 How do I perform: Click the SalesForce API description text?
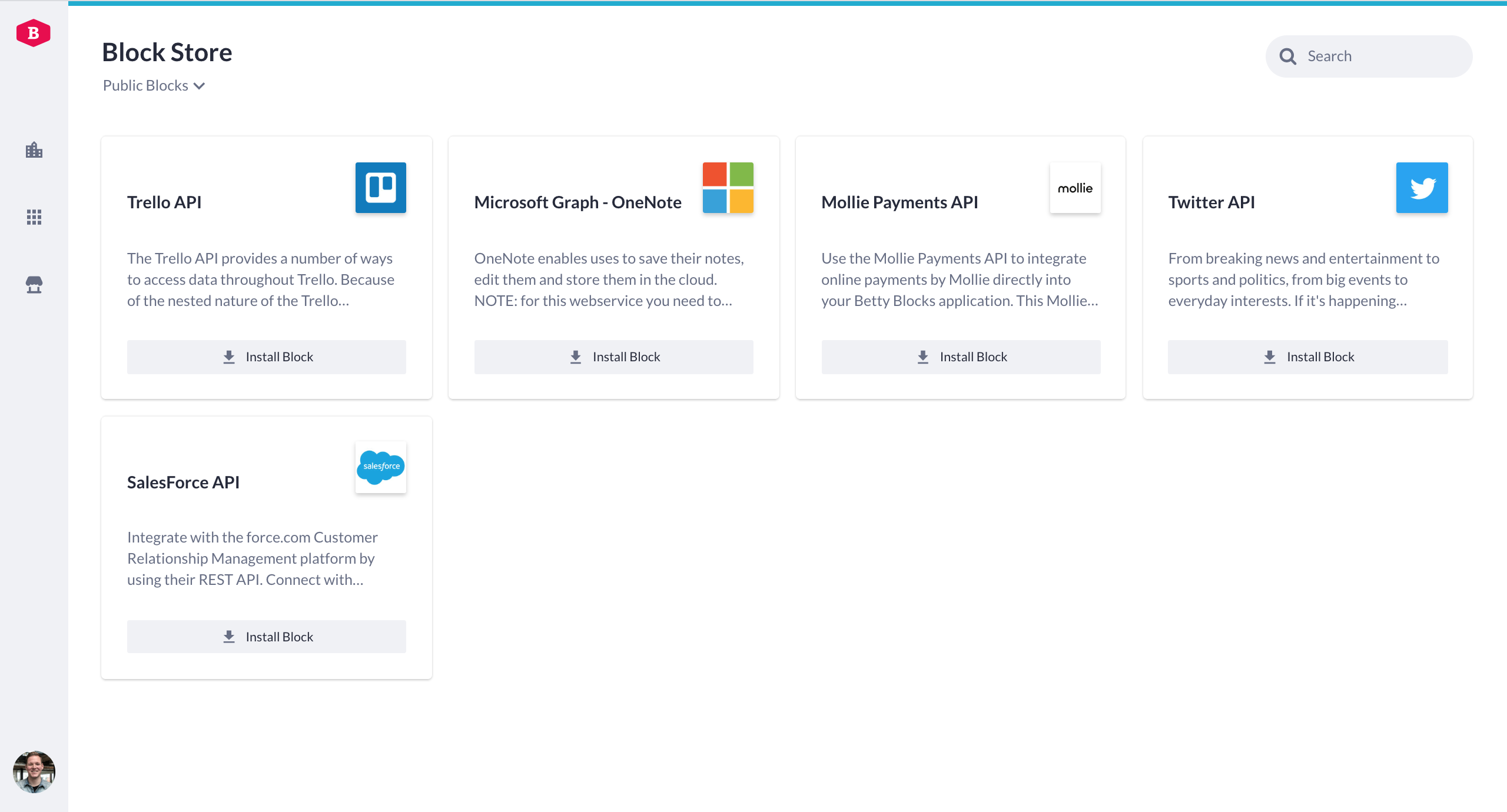click(253, 558)
